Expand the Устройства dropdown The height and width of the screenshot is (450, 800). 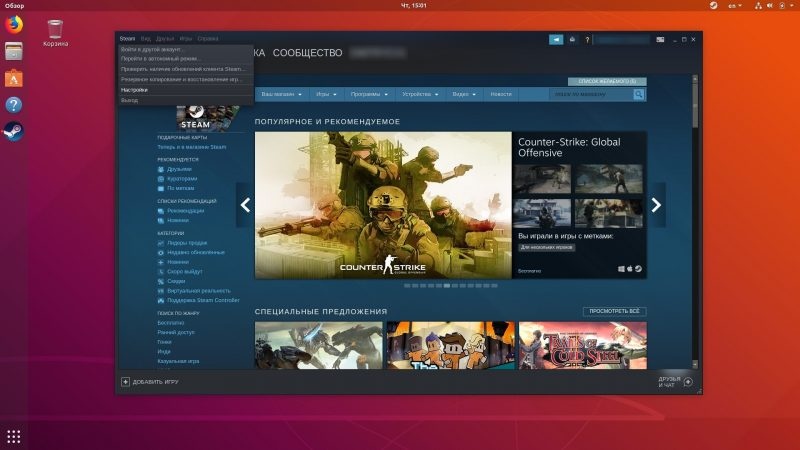(420, 94)
